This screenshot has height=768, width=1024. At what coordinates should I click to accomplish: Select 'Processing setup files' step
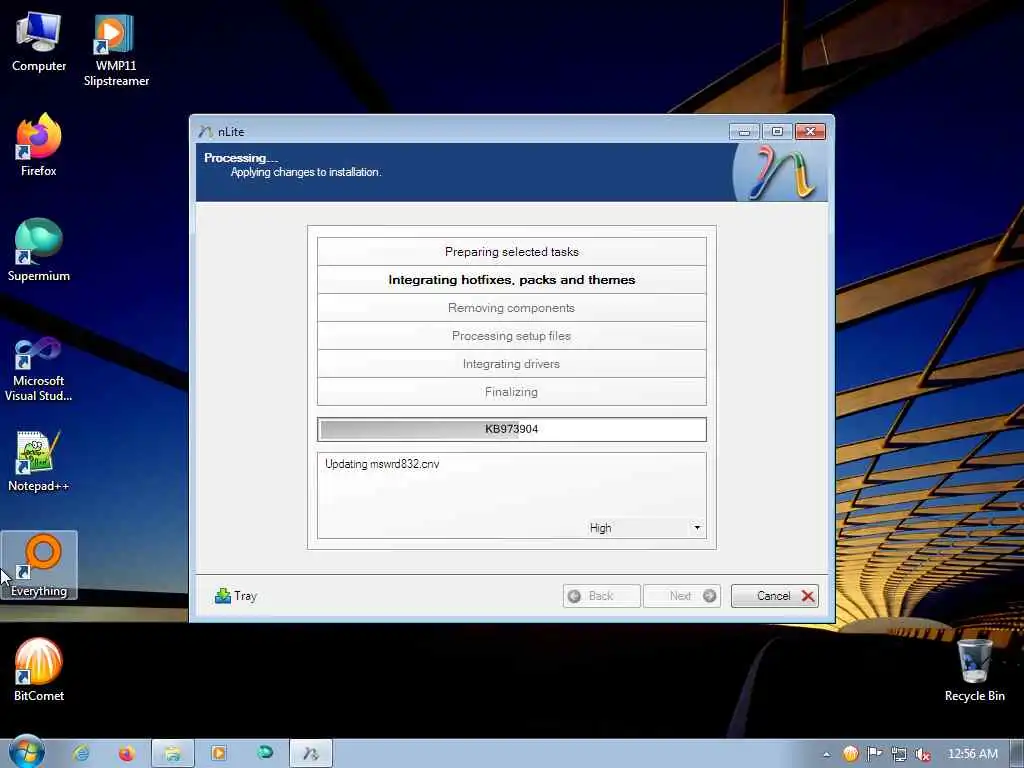point(511,336)
